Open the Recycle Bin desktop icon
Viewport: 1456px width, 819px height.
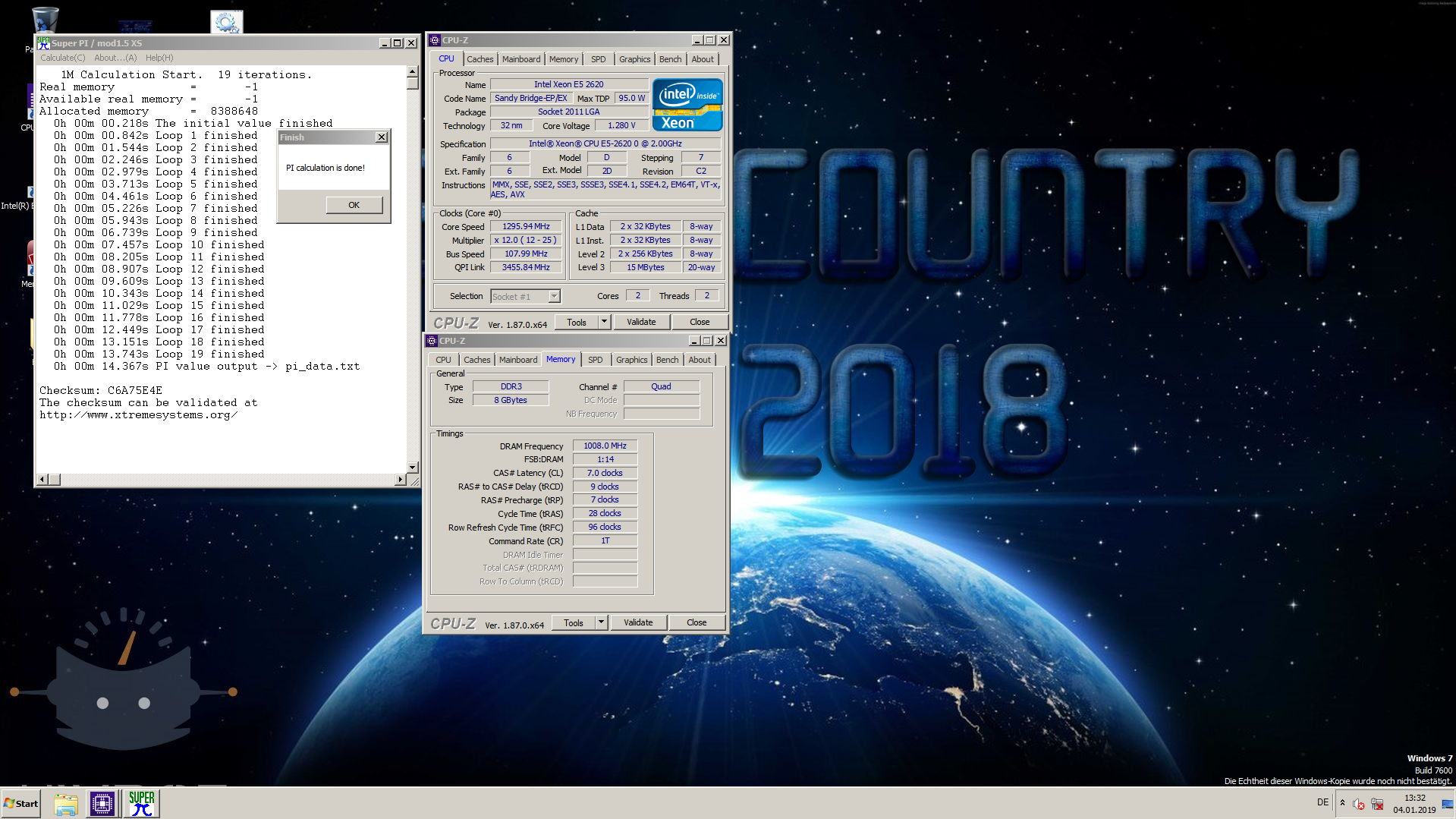pyautogui.click(x=45, y=18)
